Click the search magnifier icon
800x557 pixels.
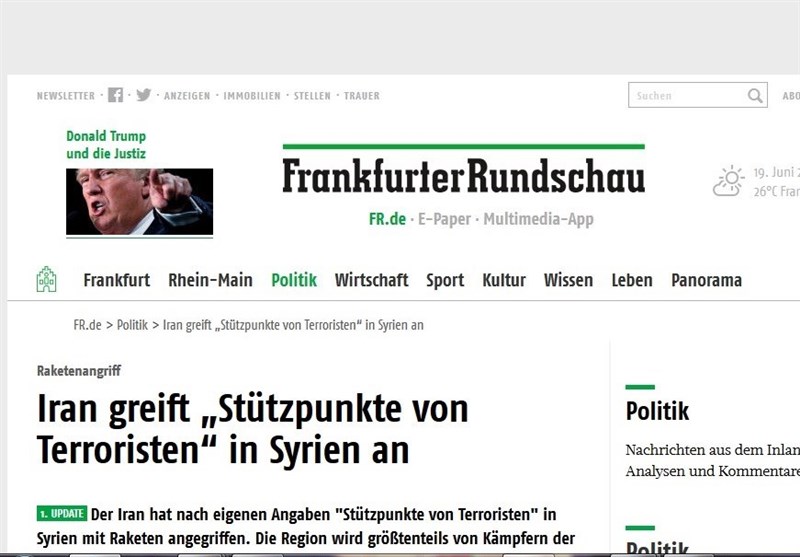pos(755,95)
